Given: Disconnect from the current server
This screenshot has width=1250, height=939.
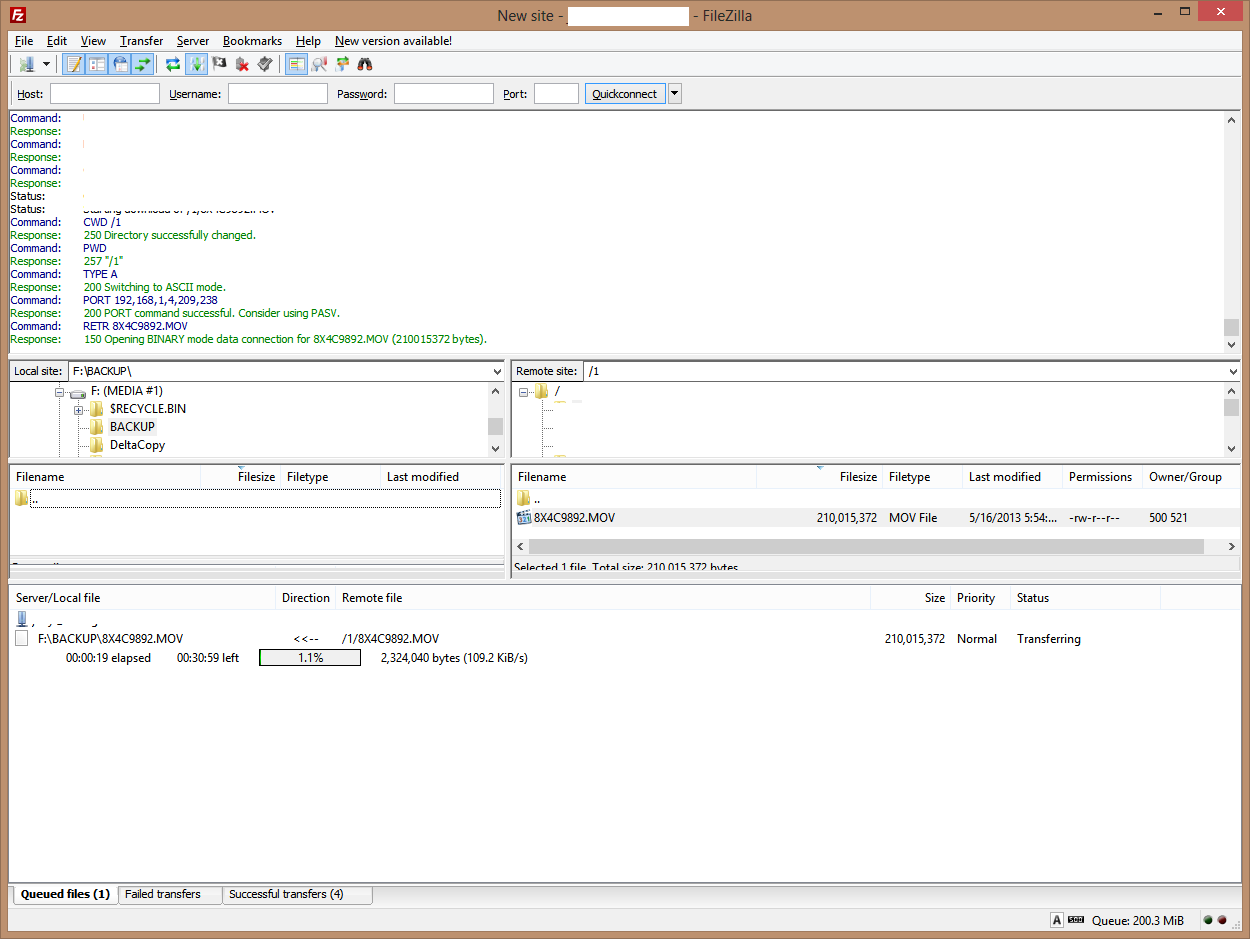Looking at the screenshot, I should point(242,64).
